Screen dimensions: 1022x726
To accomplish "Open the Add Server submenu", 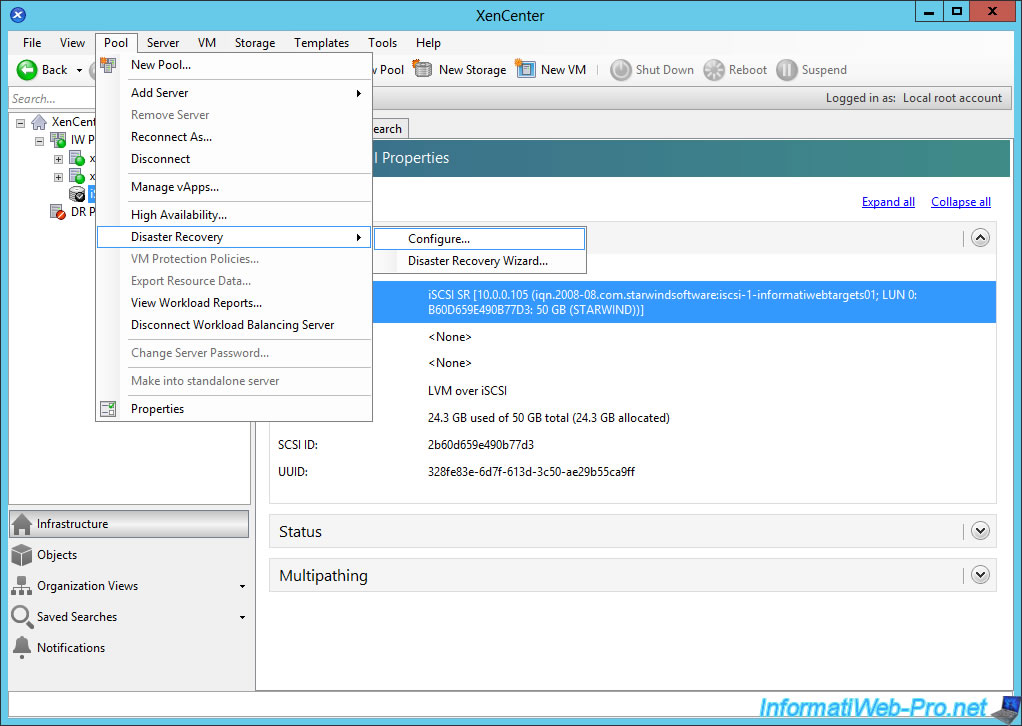I will (234, 93).
